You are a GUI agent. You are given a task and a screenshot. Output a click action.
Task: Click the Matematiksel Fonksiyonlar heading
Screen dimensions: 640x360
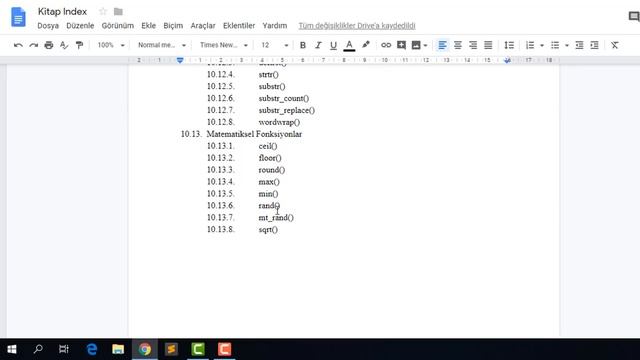point(254,134)
